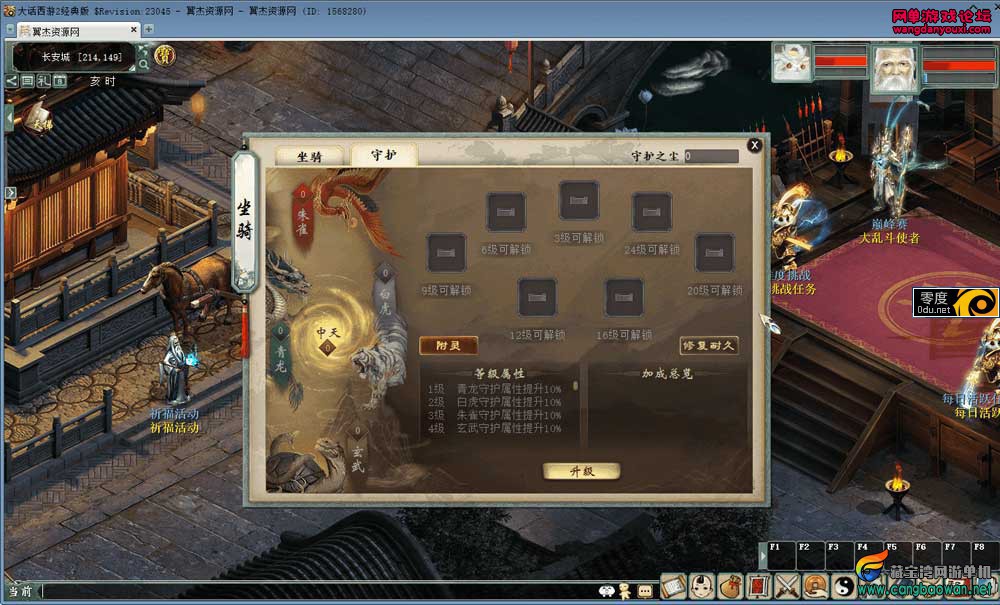Click the locked slot labeled 20级可解锁

coord(714,253)
